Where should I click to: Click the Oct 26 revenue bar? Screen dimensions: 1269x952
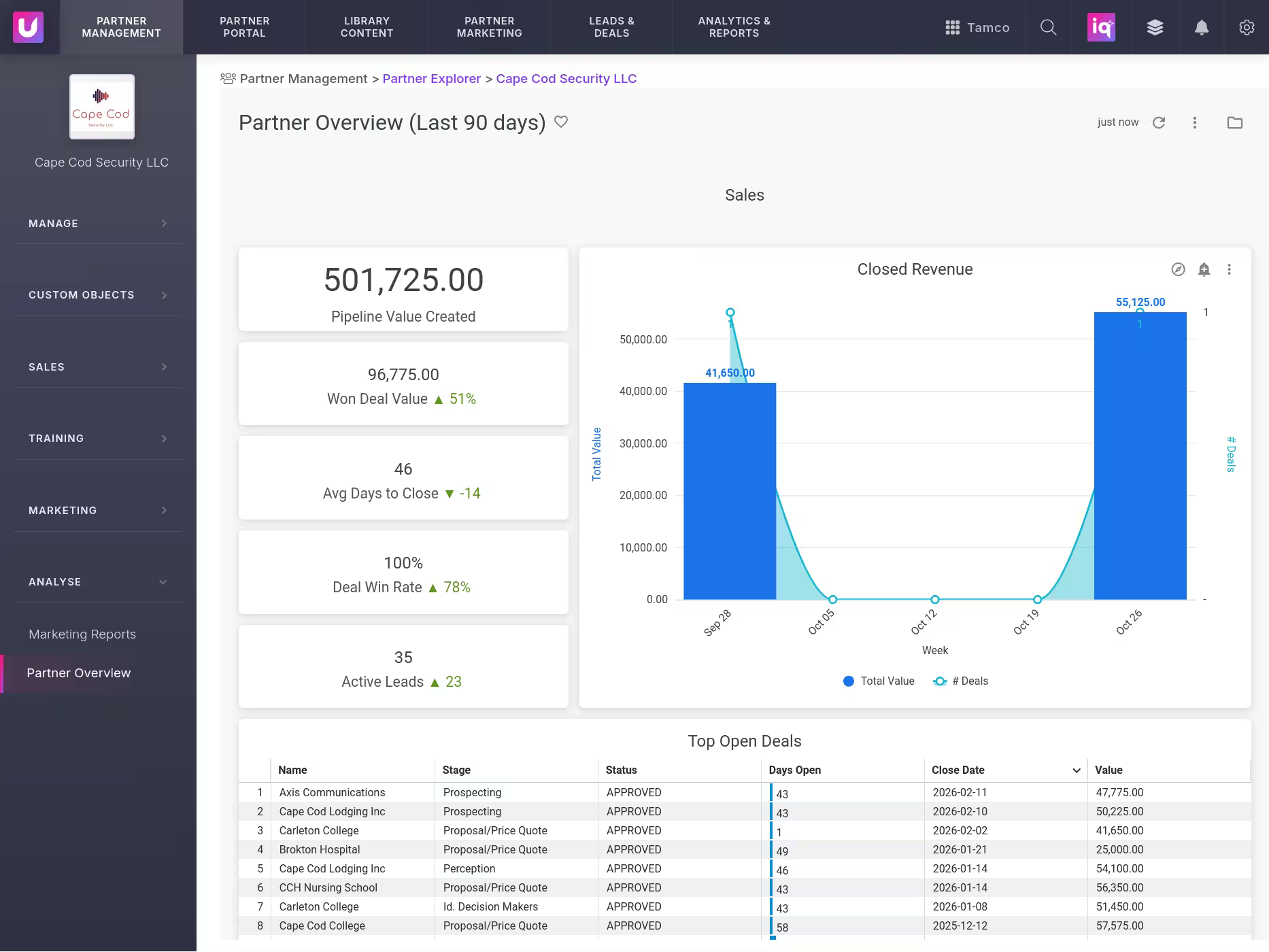click(x=1140, y=456)
